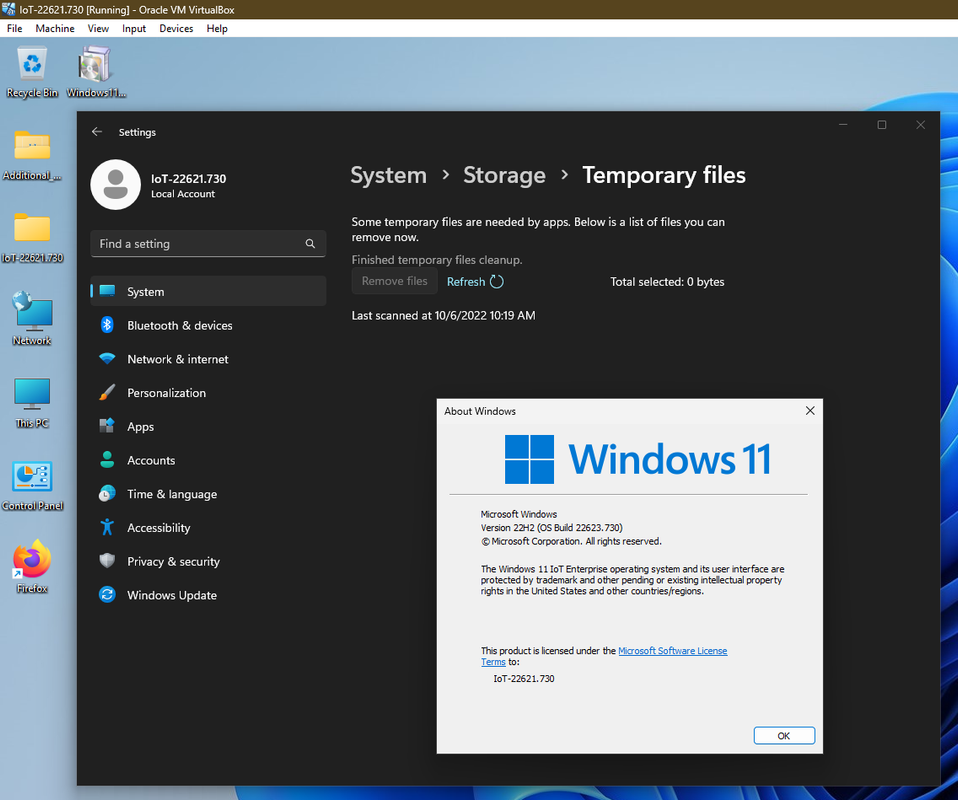Open the Help menu in VirtualBox
Screen dimensions: 958x800
click(x=217, y=28)
